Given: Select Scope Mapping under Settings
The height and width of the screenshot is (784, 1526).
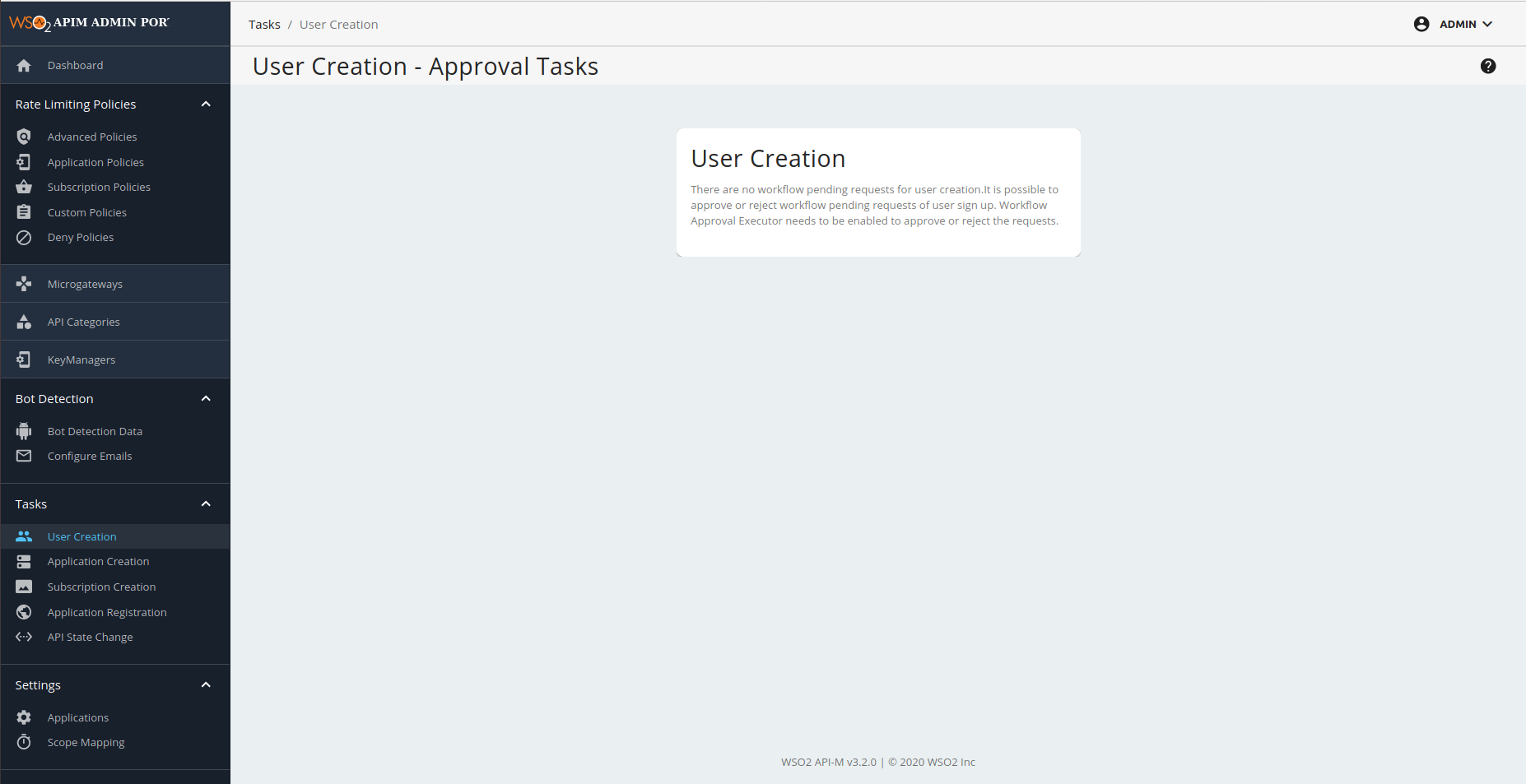Looking at the screenshot, I should coord(86,742).
